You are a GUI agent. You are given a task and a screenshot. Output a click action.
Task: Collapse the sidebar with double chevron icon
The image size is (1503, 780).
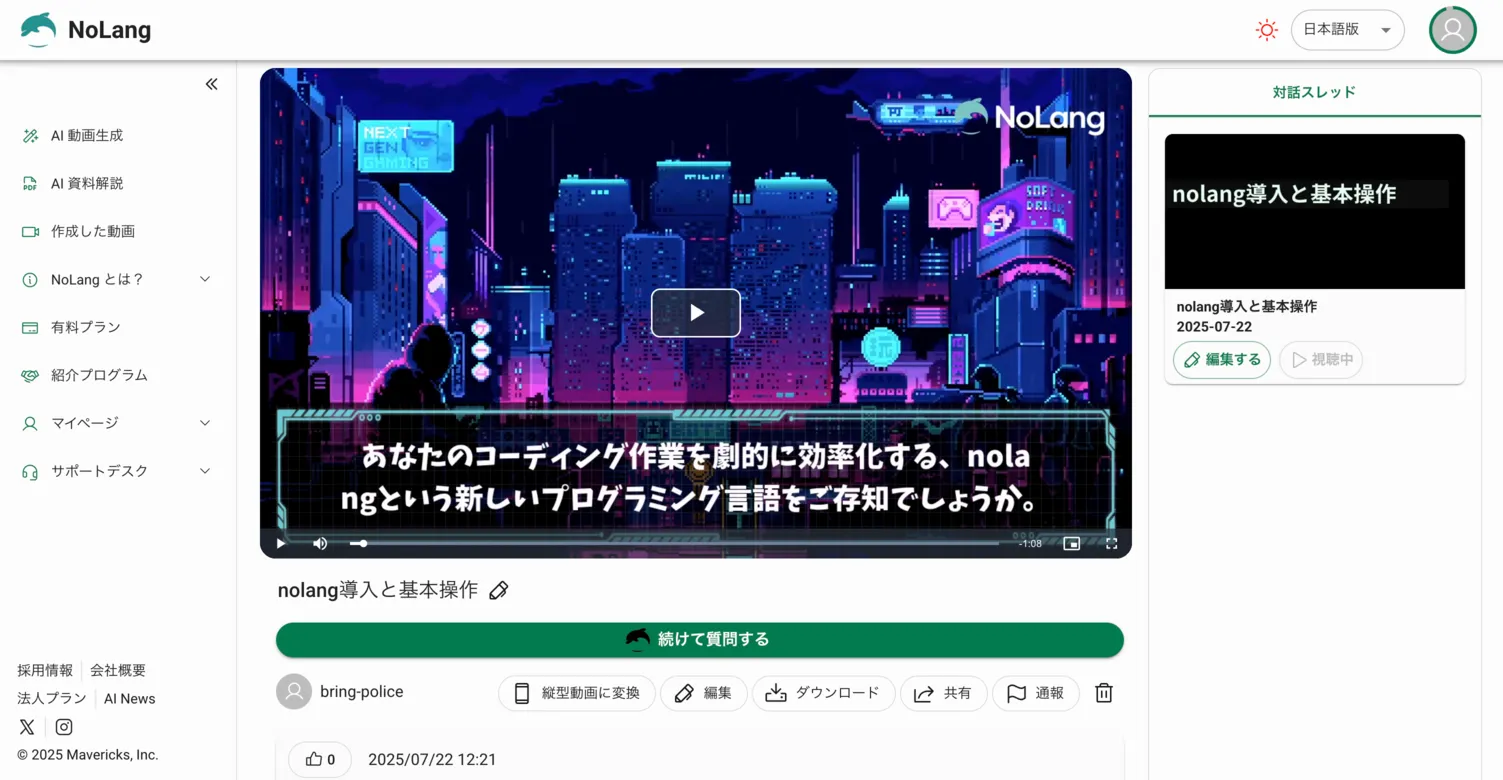tap(211, 84)
